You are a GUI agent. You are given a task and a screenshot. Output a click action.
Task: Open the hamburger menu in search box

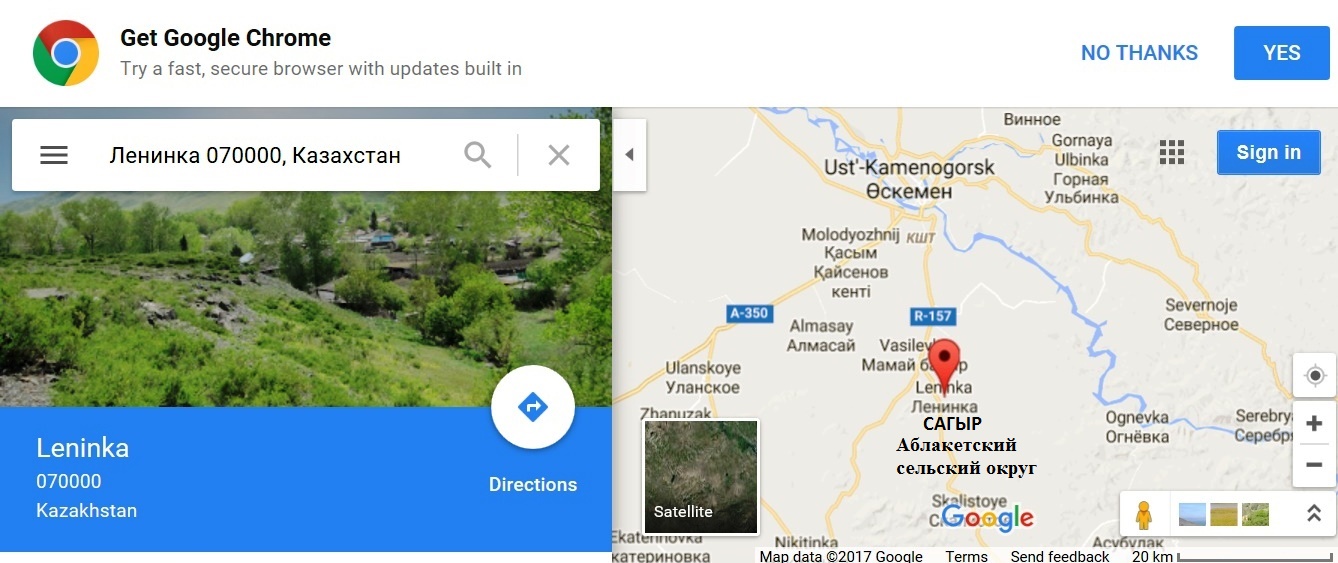pyautogui.click(x=54, y=155)
